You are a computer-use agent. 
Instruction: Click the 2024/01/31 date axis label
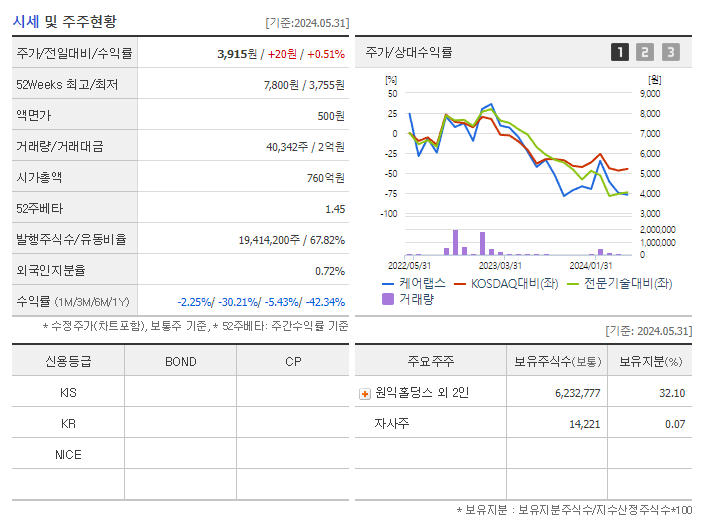[591, 266]
